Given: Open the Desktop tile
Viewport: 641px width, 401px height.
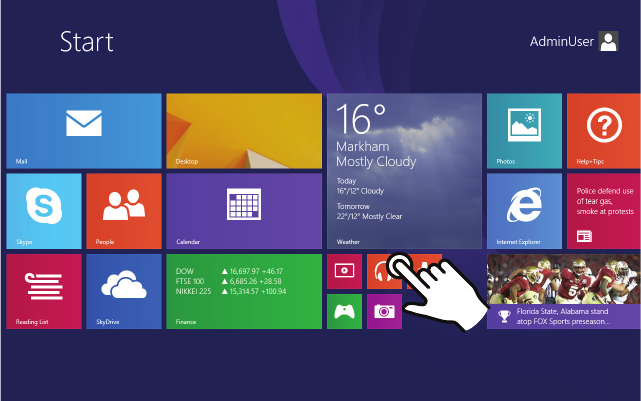Looking at the screenshot, I should (x=244, y=131).
